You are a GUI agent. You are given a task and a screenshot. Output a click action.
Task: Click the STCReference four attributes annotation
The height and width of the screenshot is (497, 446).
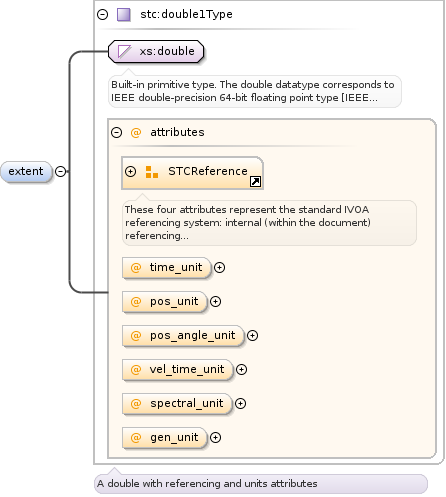tap(269, 223)
